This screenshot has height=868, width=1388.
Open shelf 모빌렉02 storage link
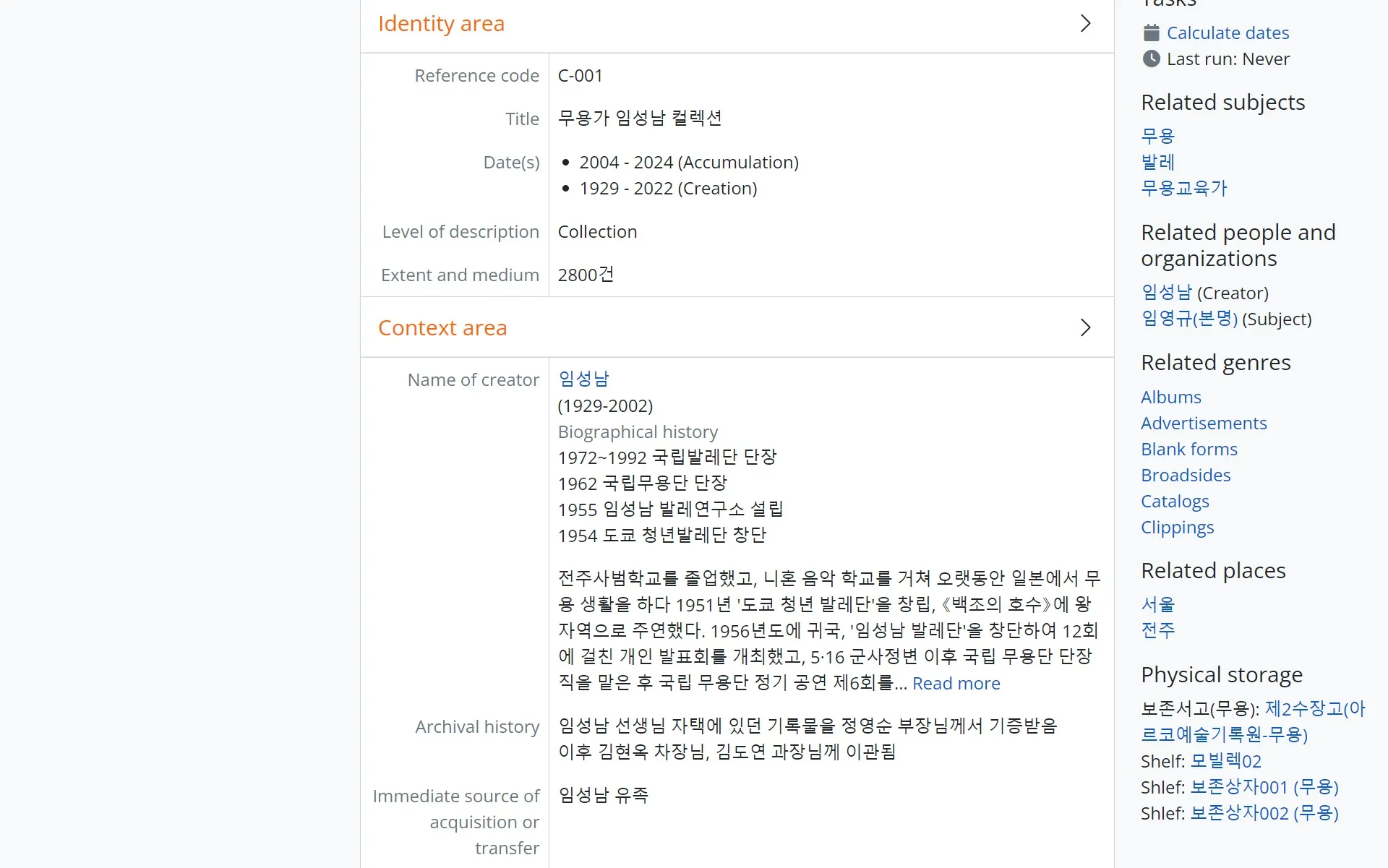point(1225,761)
